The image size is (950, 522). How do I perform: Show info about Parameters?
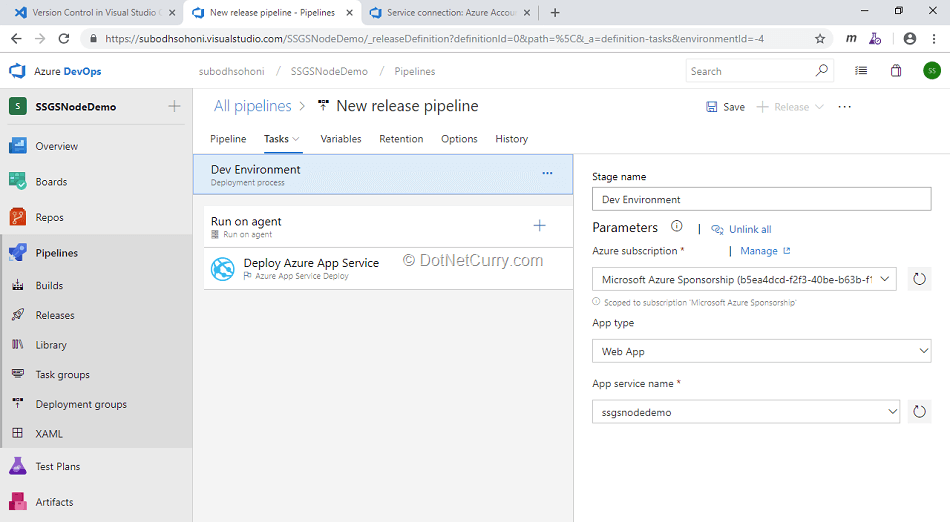point(676,226)
